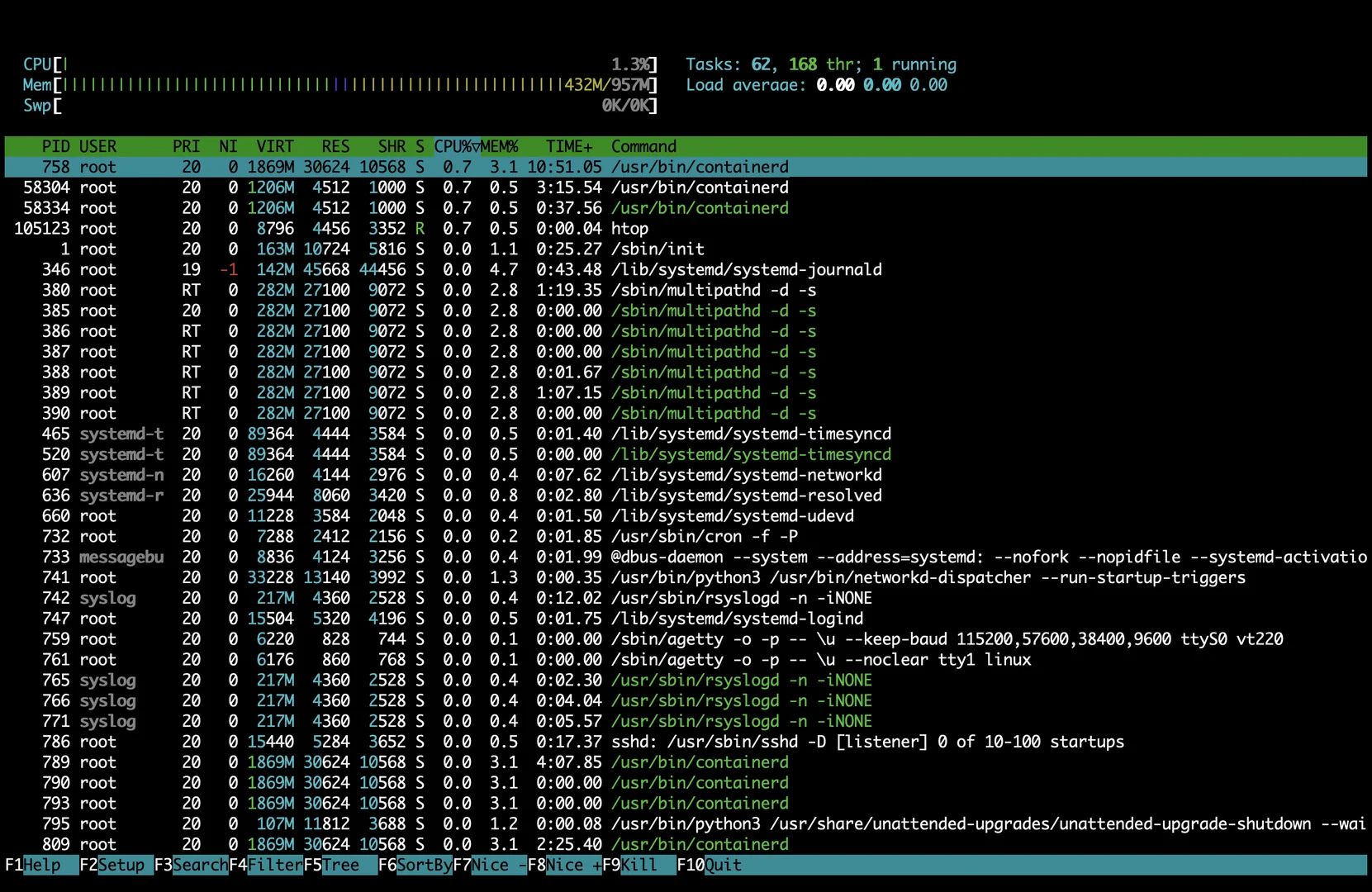This screenshot has height=892, width=1372.
Task: Click the Load average line
Action: pos(816,85)
